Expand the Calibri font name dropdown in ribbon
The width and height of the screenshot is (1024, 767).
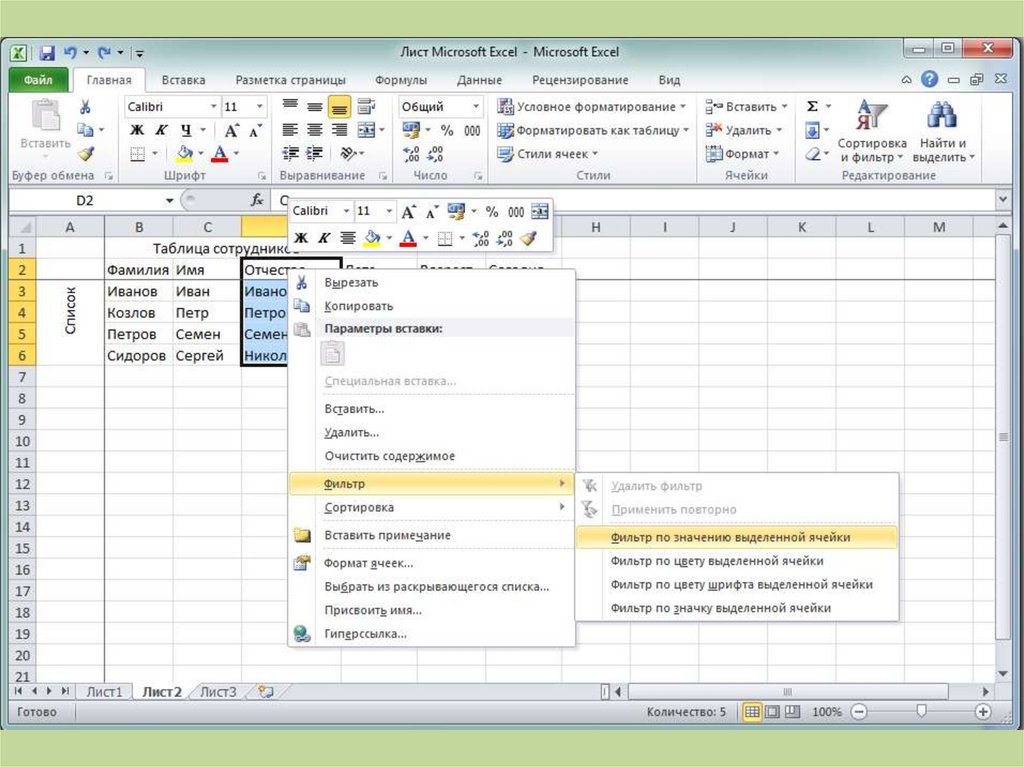point(213,107)
